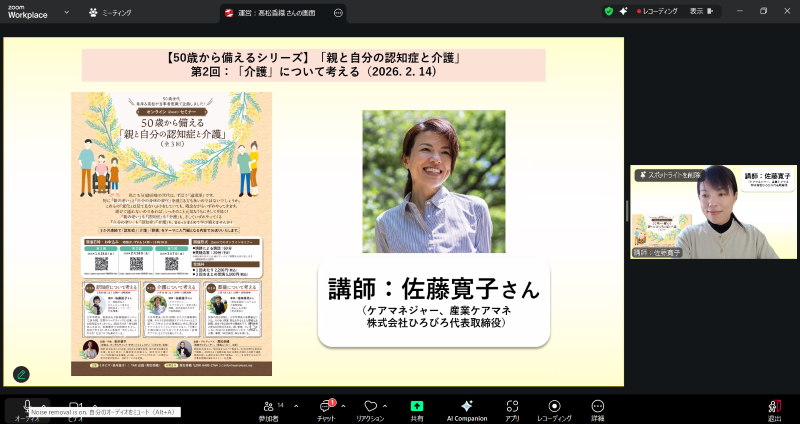Click the green encryption shield icon
Image resolution: width=800 pixels, height=424 pixels.
pos(608,11)
